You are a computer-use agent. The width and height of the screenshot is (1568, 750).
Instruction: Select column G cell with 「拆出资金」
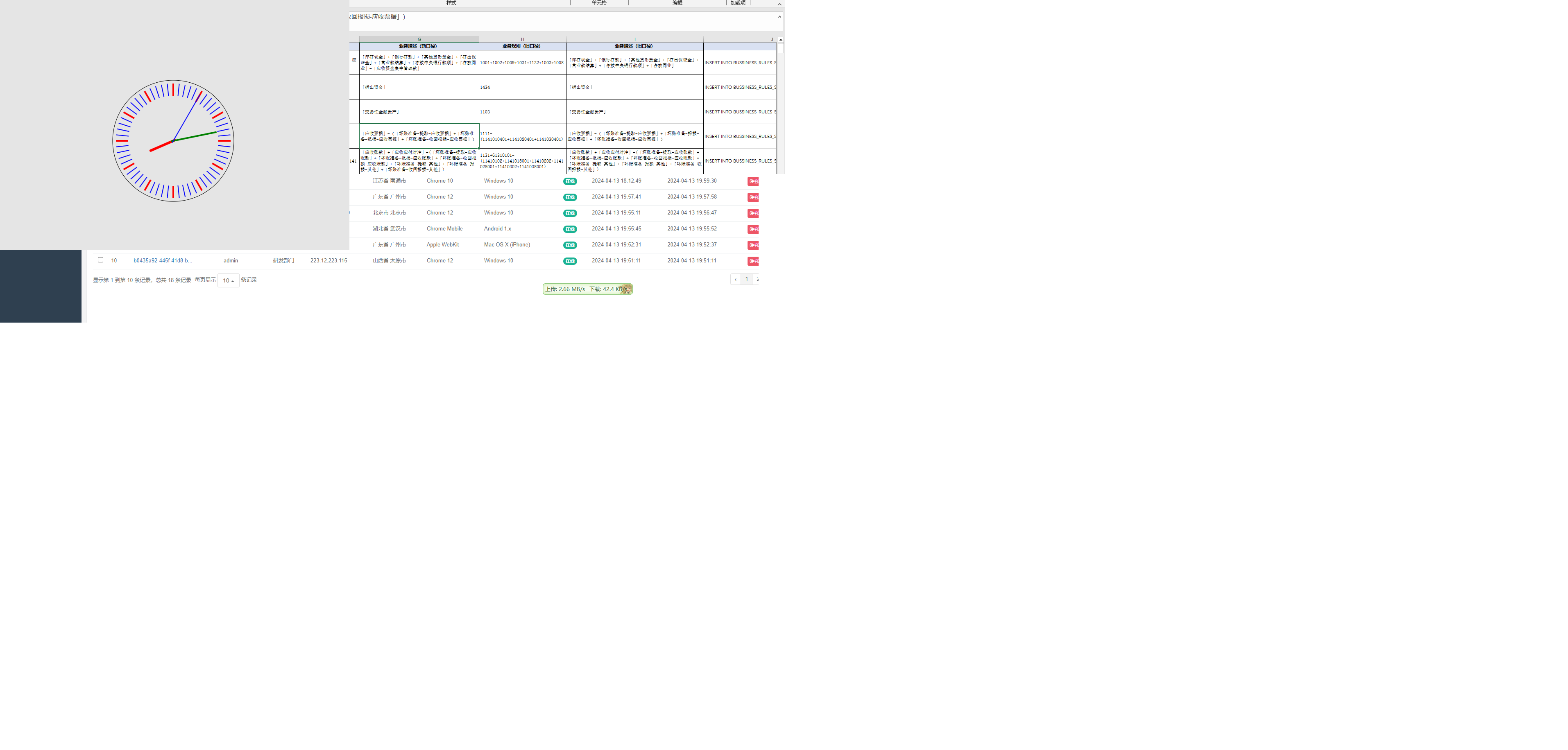point(419,87)
